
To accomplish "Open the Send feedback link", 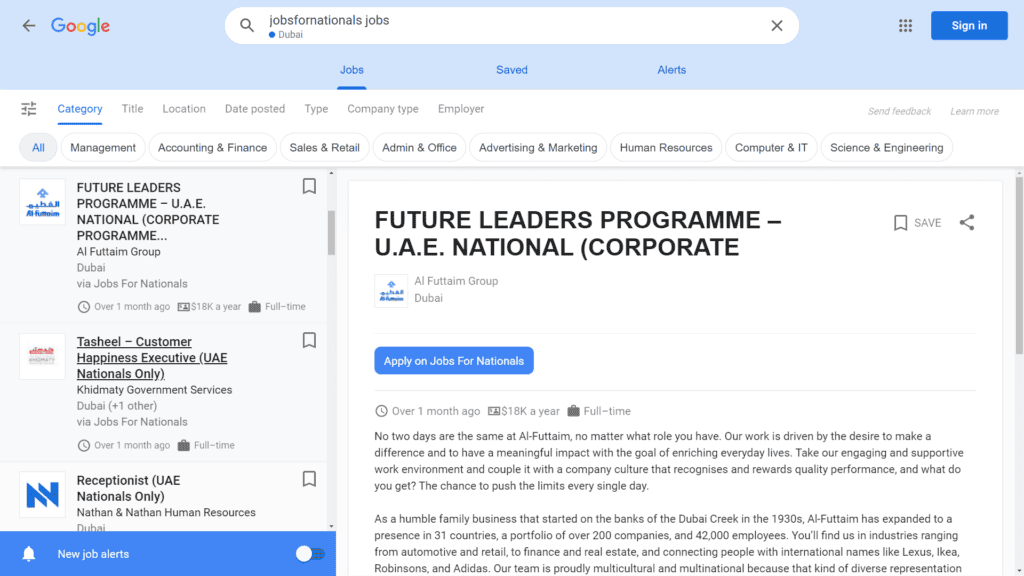I will (899, 111).
